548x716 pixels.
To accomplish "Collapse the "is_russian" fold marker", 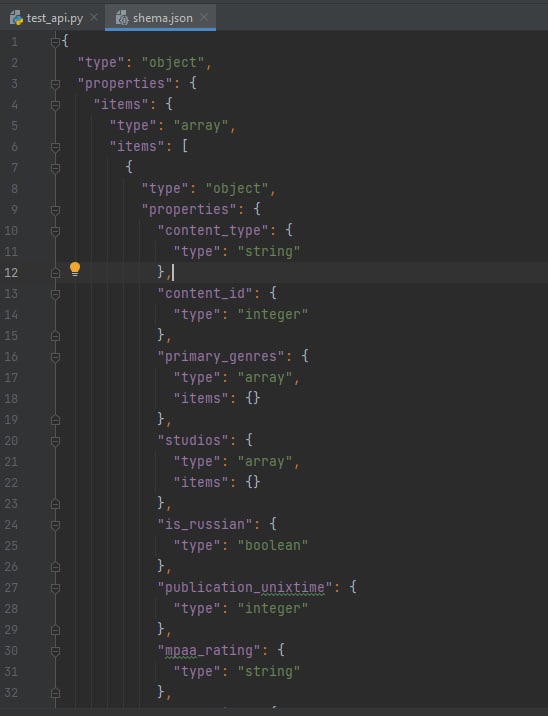I will click(x=55, y=525).
